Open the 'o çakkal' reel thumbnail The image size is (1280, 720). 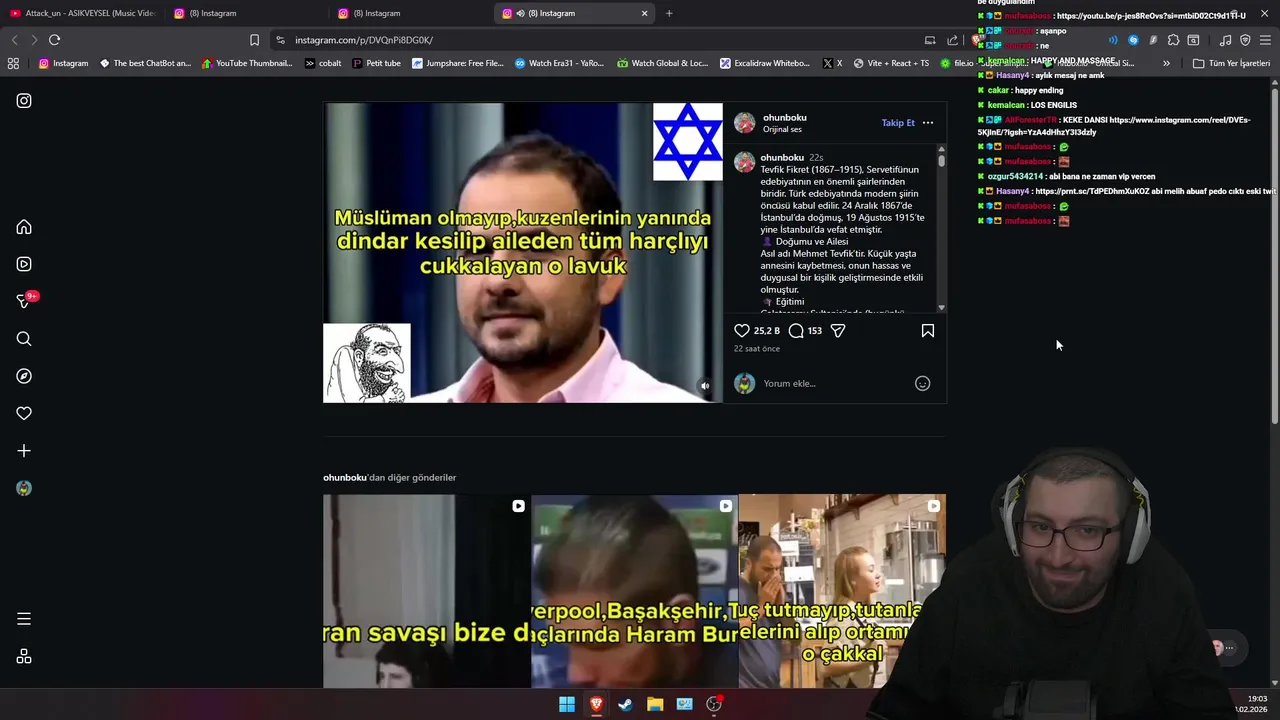point(842,591)
